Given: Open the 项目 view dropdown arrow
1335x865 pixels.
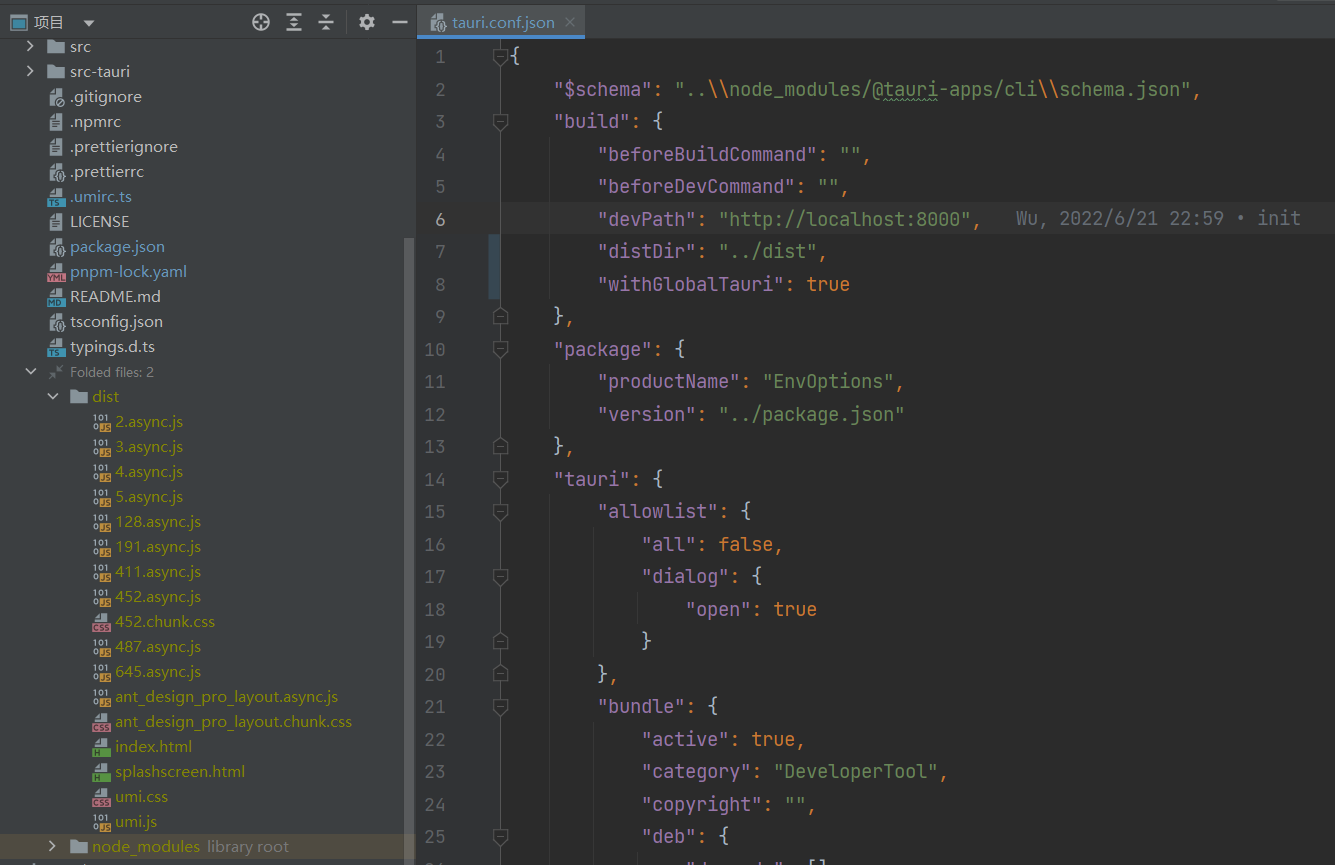Looking at the screenshot, I should pyautogui.click(x=88, y=21).
